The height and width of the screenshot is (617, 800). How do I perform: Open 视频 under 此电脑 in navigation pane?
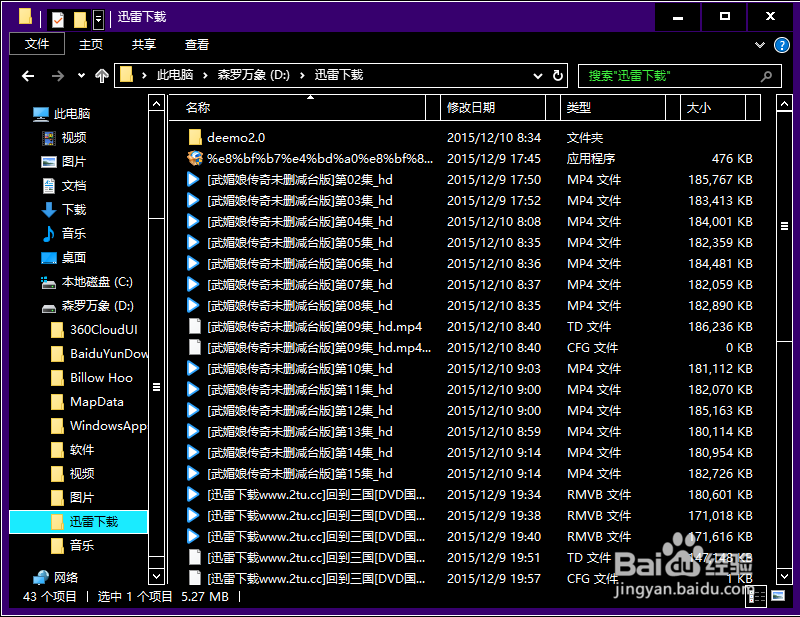[64, 137]
